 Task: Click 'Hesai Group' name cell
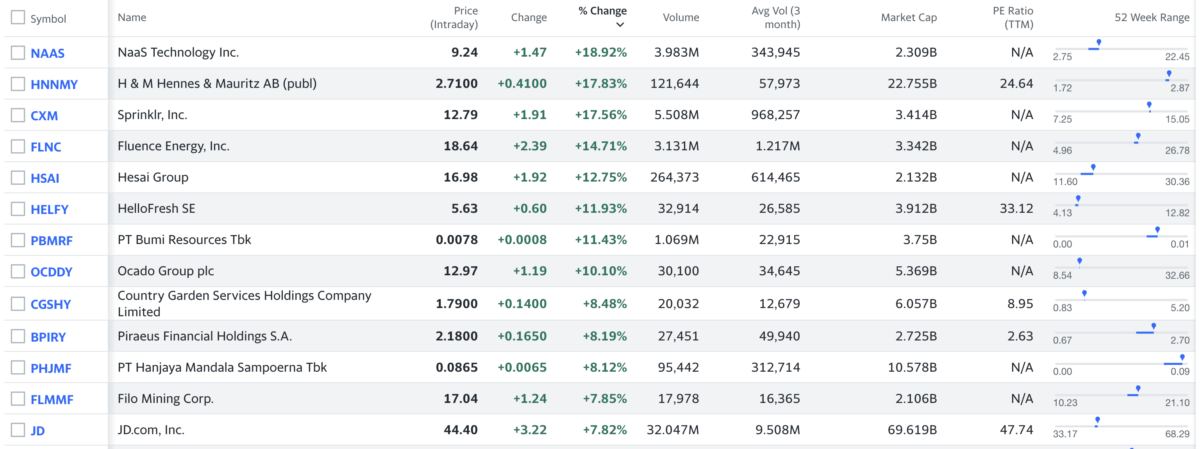pyautogui.click(x=153, y=177)
